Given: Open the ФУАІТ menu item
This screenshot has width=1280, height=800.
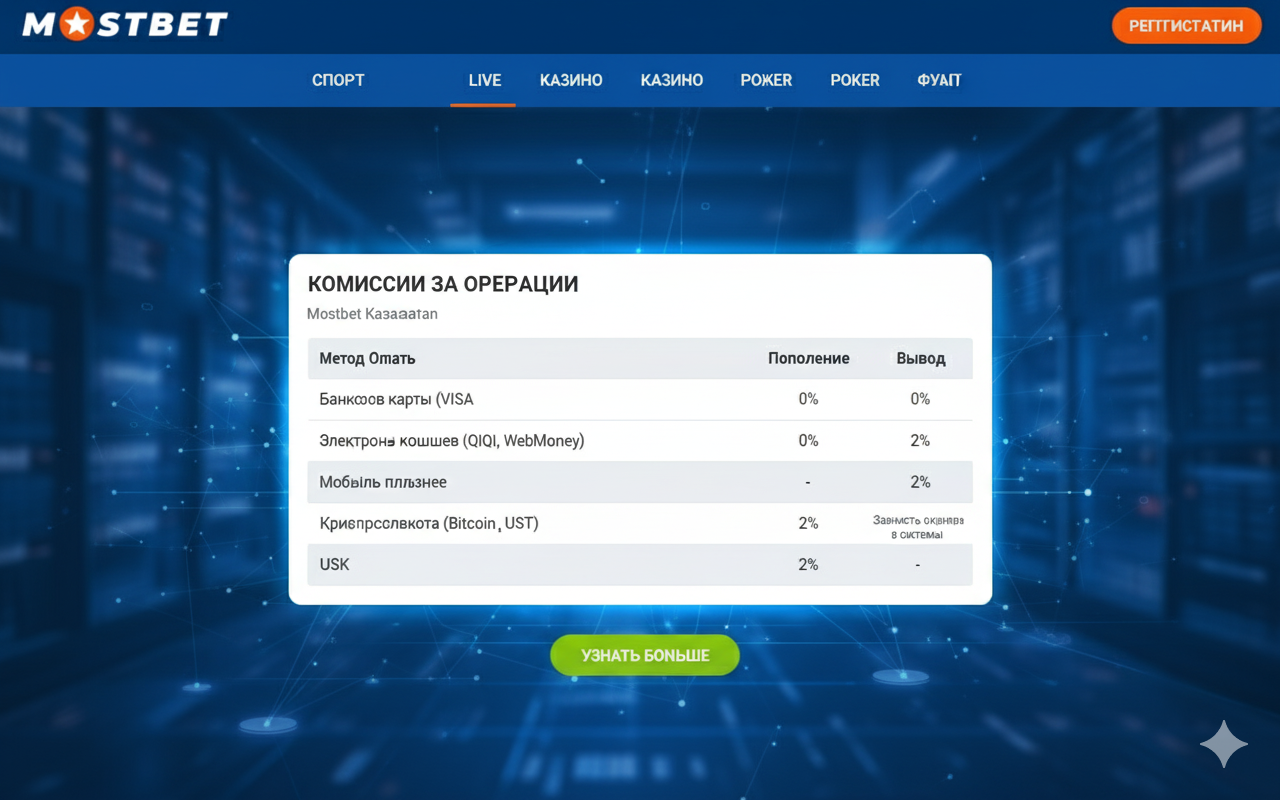Looking at the screenshot, I should point(939,80).
